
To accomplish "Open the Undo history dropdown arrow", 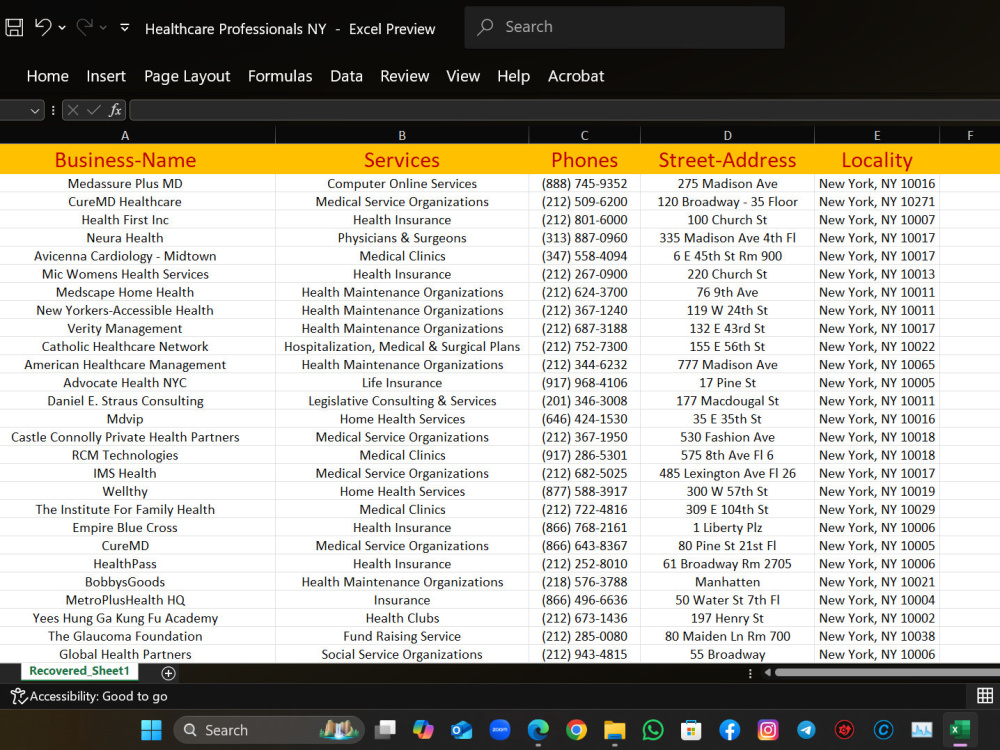I will [x=62, y=27].
